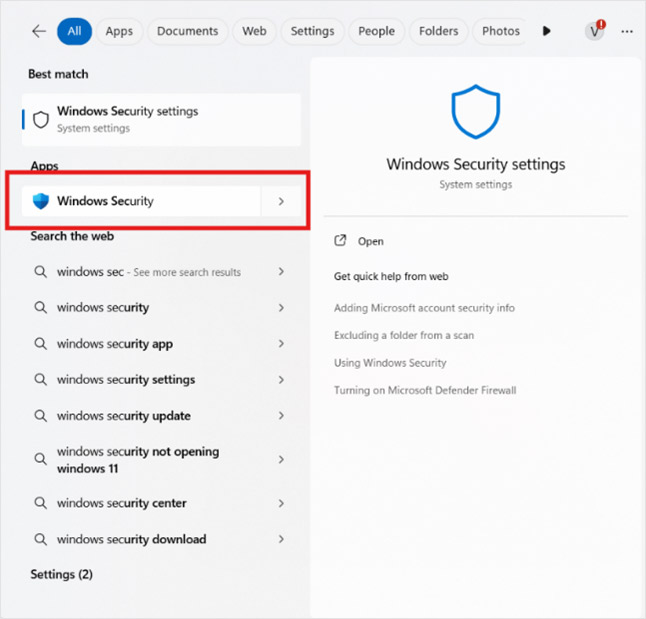Click search icon next to 'windows security update'

(x=40, y=416)
